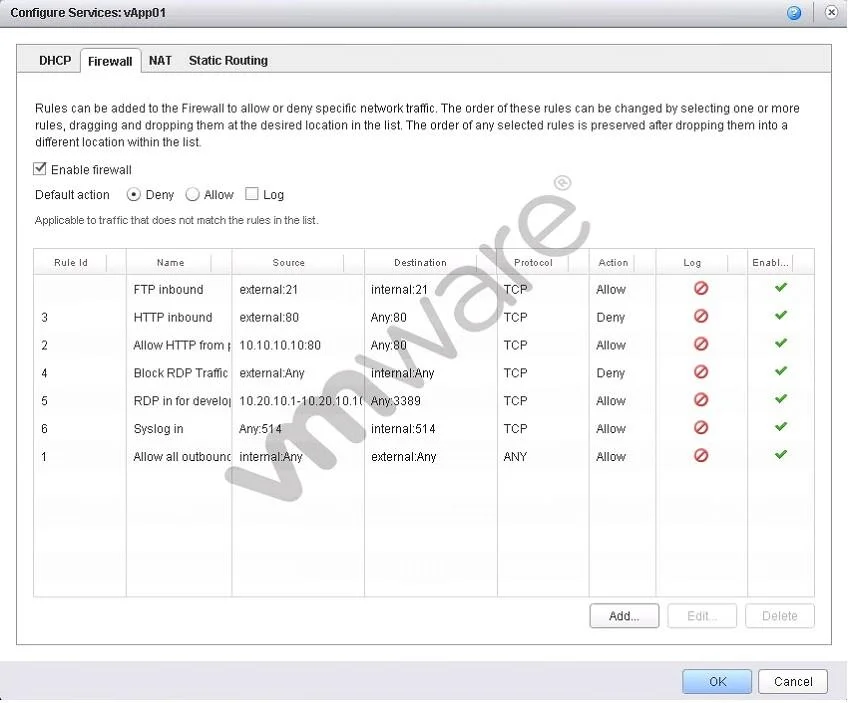The image size is (849, 703).
Task: Click the Cancel button
Action: click(x=793, y=681)
